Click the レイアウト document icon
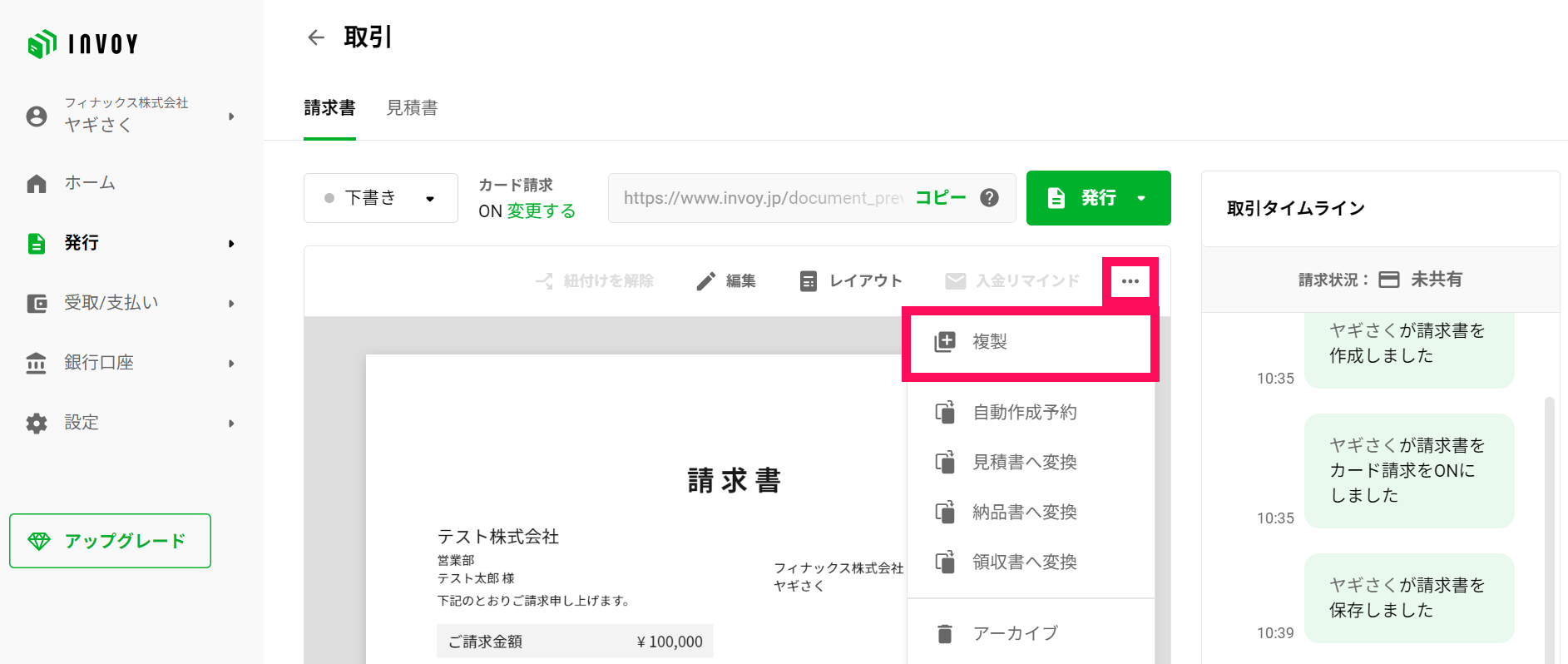Screen dimensions: 1568x664 click(808, 281)
